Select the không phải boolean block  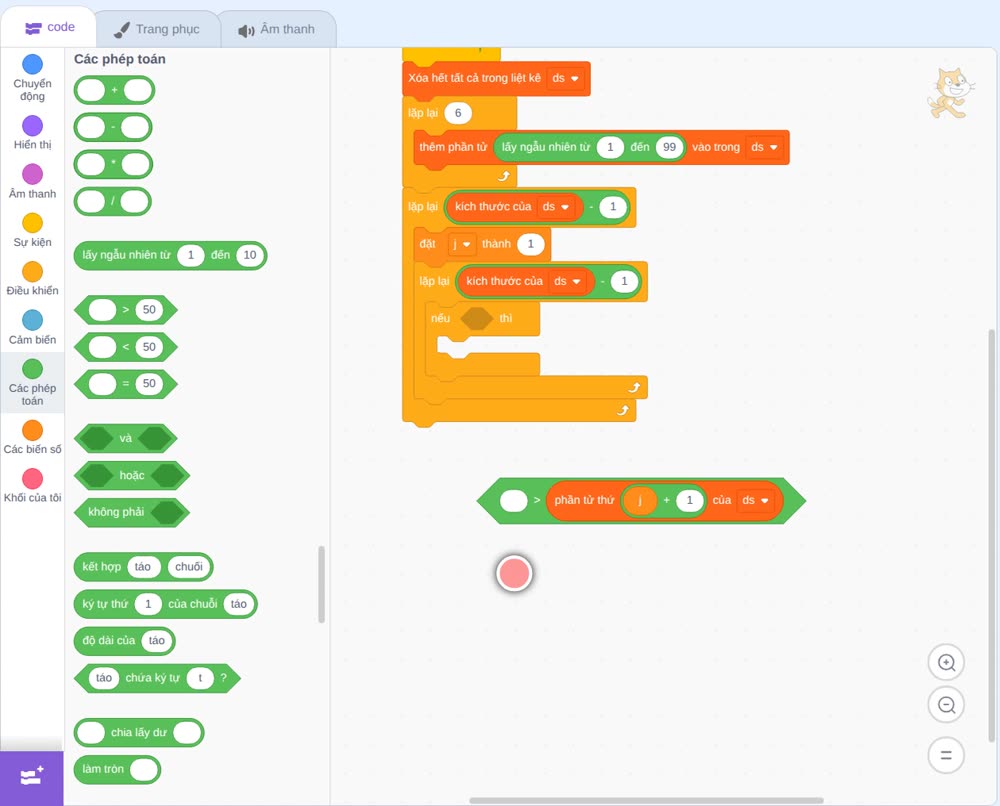pyautogui.click(x=132, y=512)
